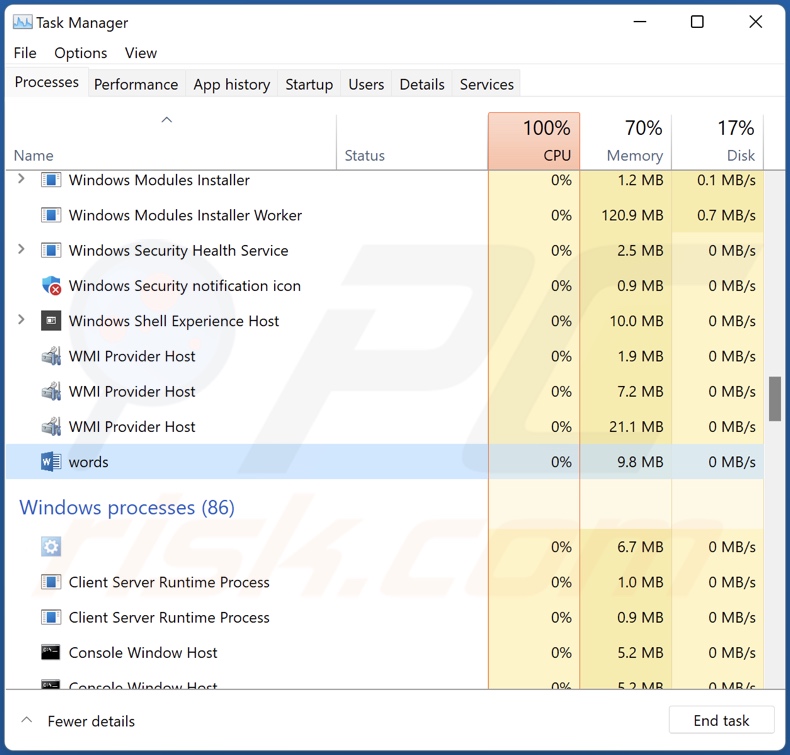This screenshot has height=755, width=790.
Task: Click the Windows Modules Installer Worker icon
Action: tap(51, 215)
